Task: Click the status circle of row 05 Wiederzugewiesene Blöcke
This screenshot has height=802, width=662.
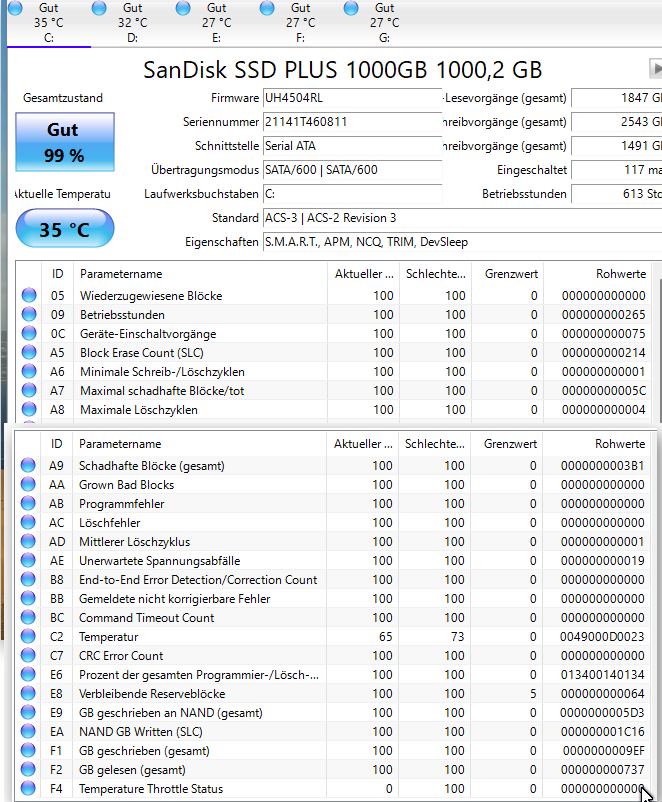Action: pyautogui.click(x=29, y=295)
